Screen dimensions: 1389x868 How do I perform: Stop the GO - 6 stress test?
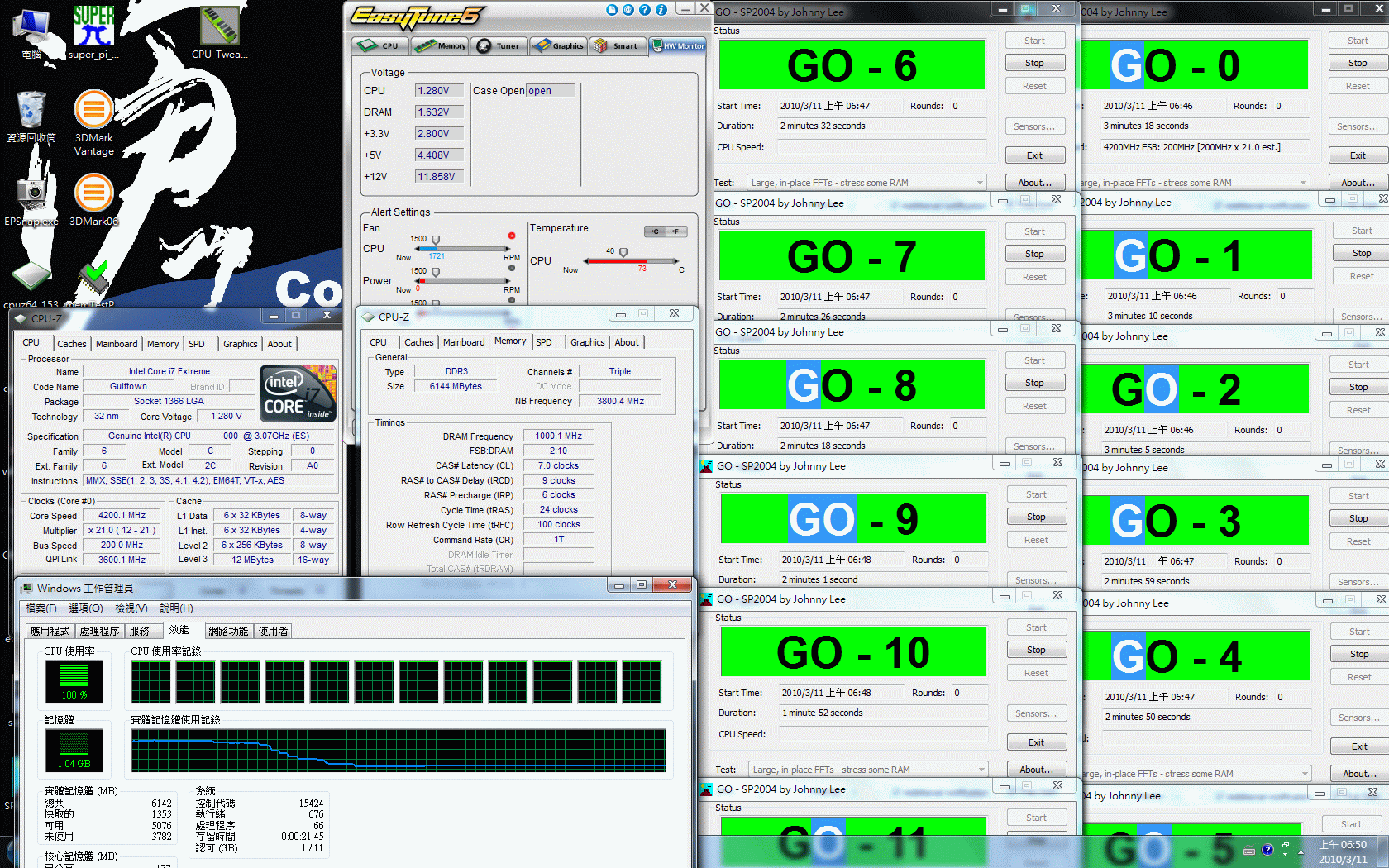1034,63
